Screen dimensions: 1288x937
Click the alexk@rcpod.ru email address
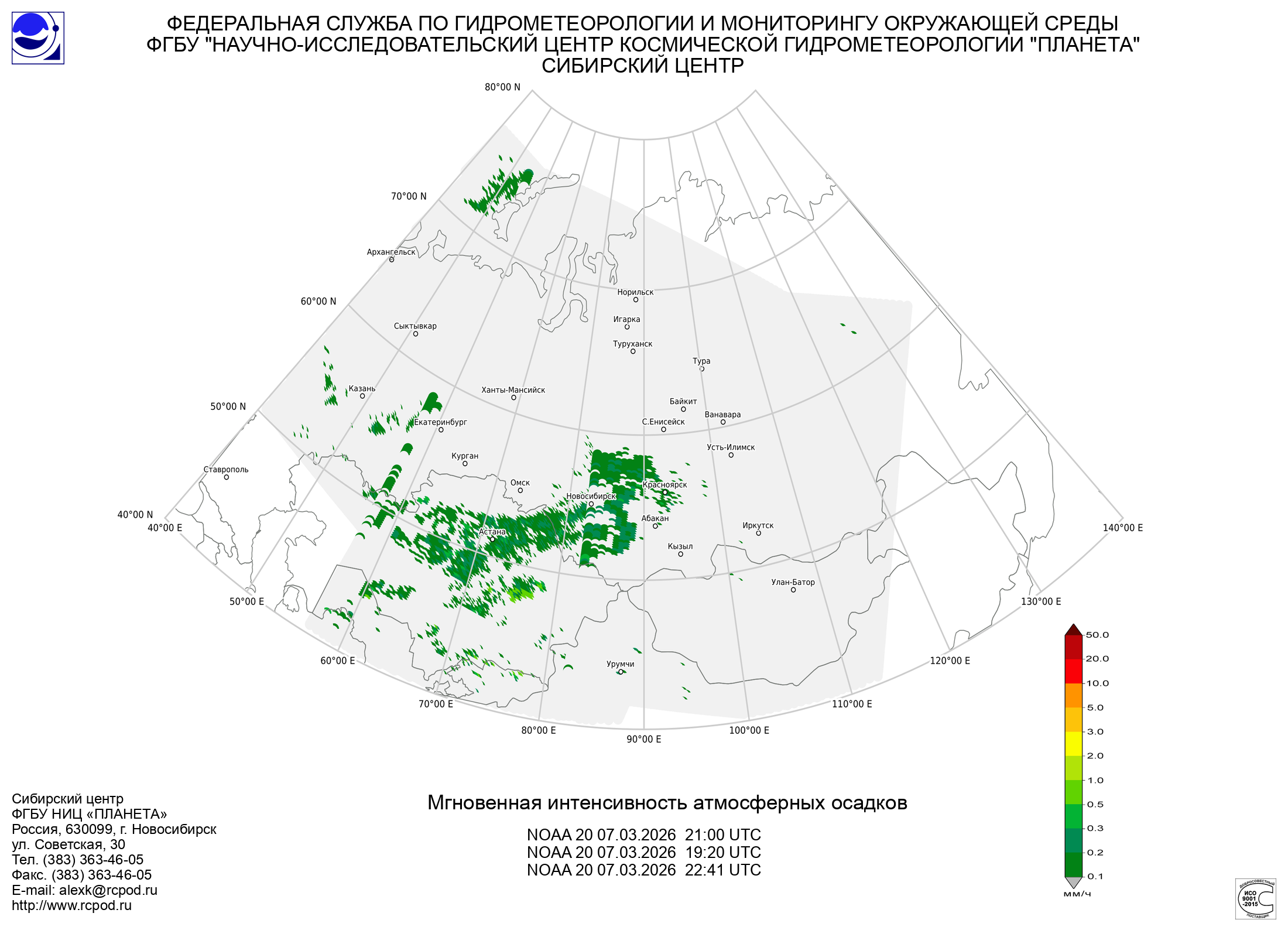(108, 890)
